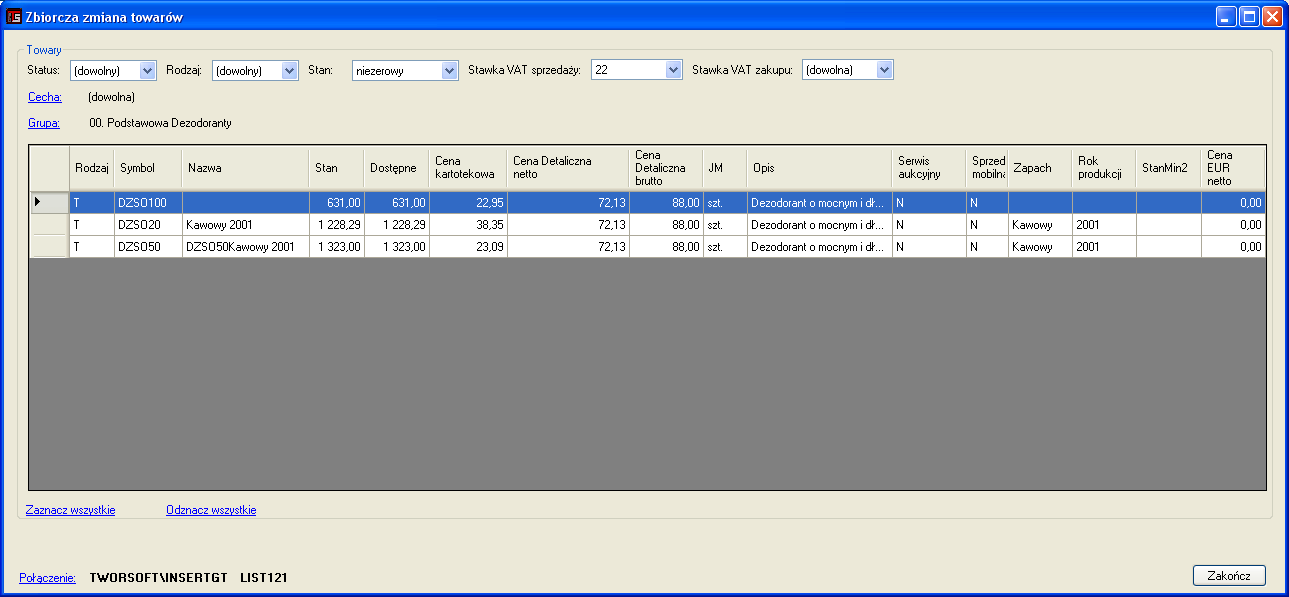Click the Cena kartotekowa value 23,09
Screen dimensions: 1289x597
[x=468, y=246]
